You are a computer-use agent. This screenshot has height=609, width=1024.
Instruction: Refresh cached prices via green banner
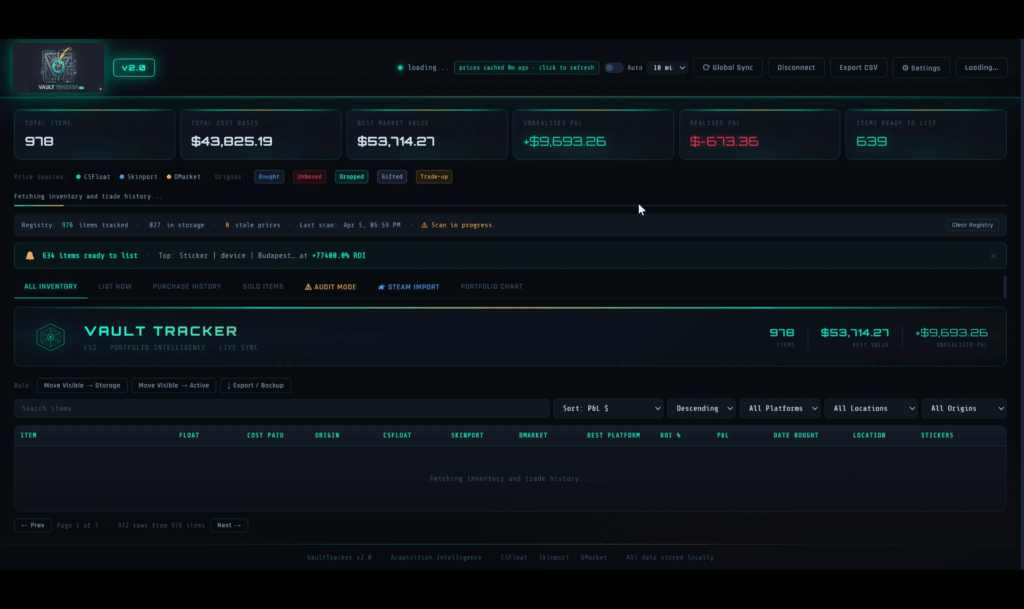(x=526, y=68)
